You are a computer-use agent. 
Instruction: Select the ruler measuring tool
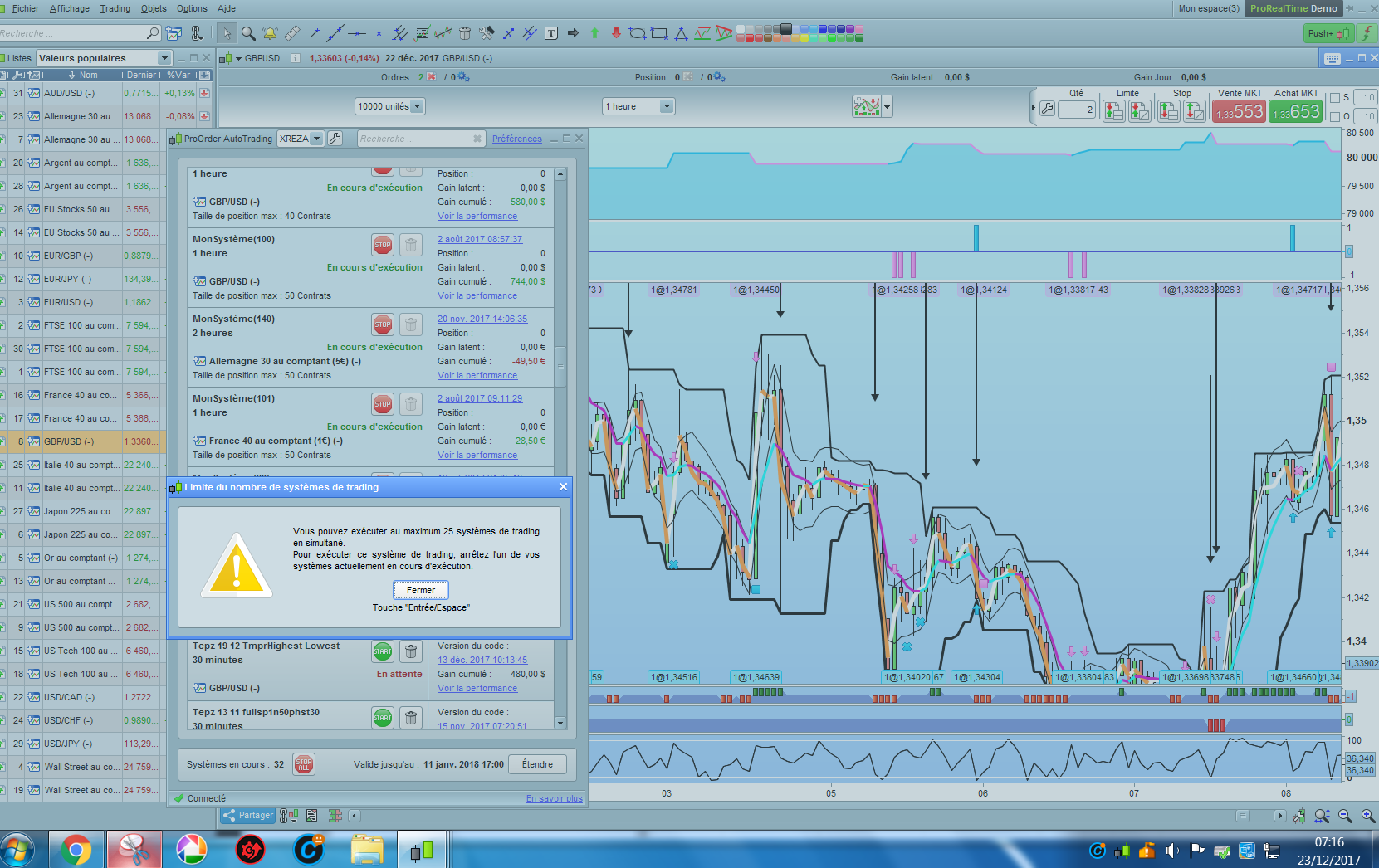click(x=291, y=33)
